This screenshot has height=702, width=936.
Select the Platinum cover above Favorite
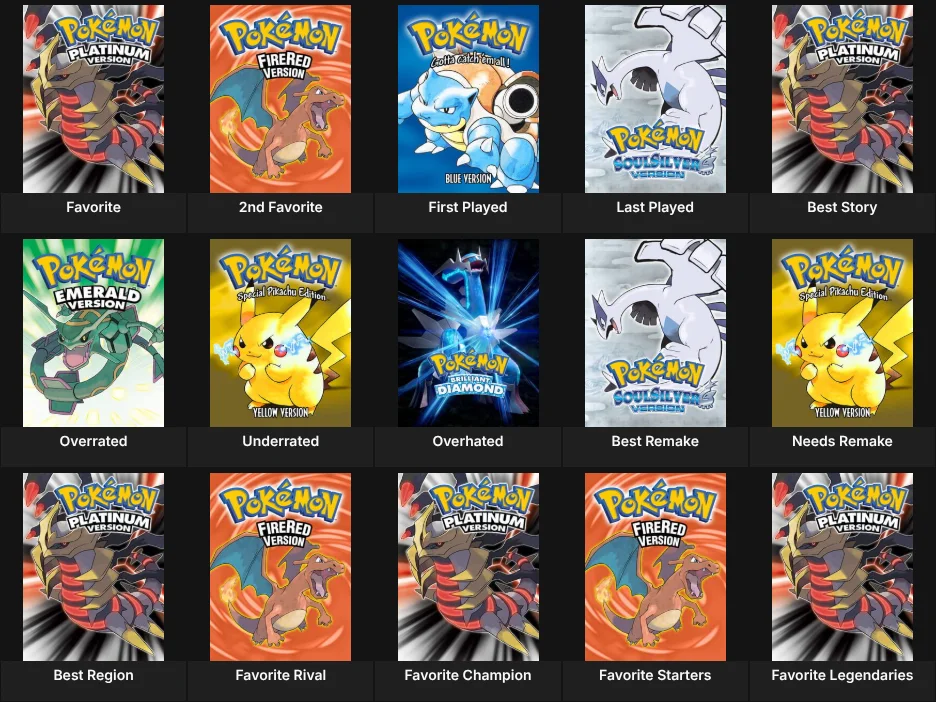coord(93,99)
